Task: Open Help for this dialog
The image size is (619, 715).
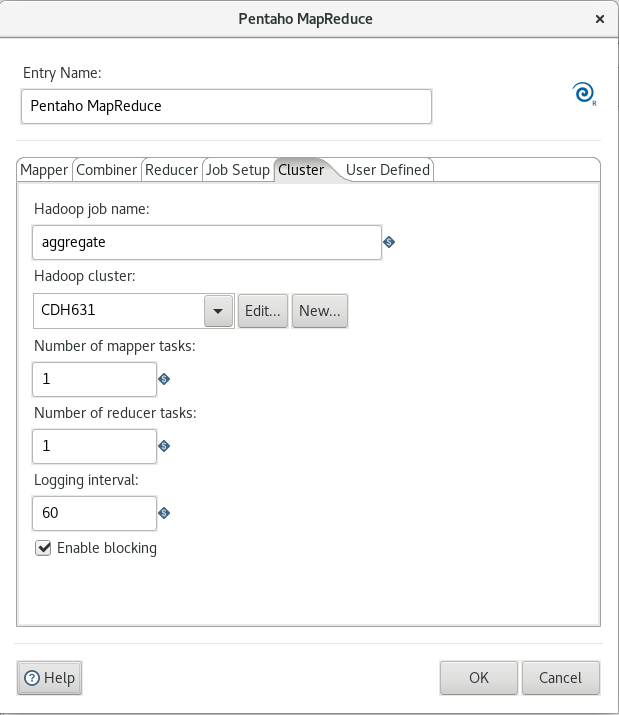Action: (49, 678)
